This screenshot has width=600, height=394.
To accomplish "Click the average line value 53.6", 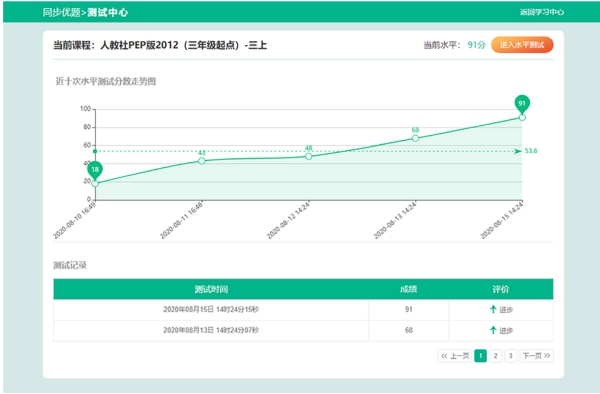I will click(531, 151).
